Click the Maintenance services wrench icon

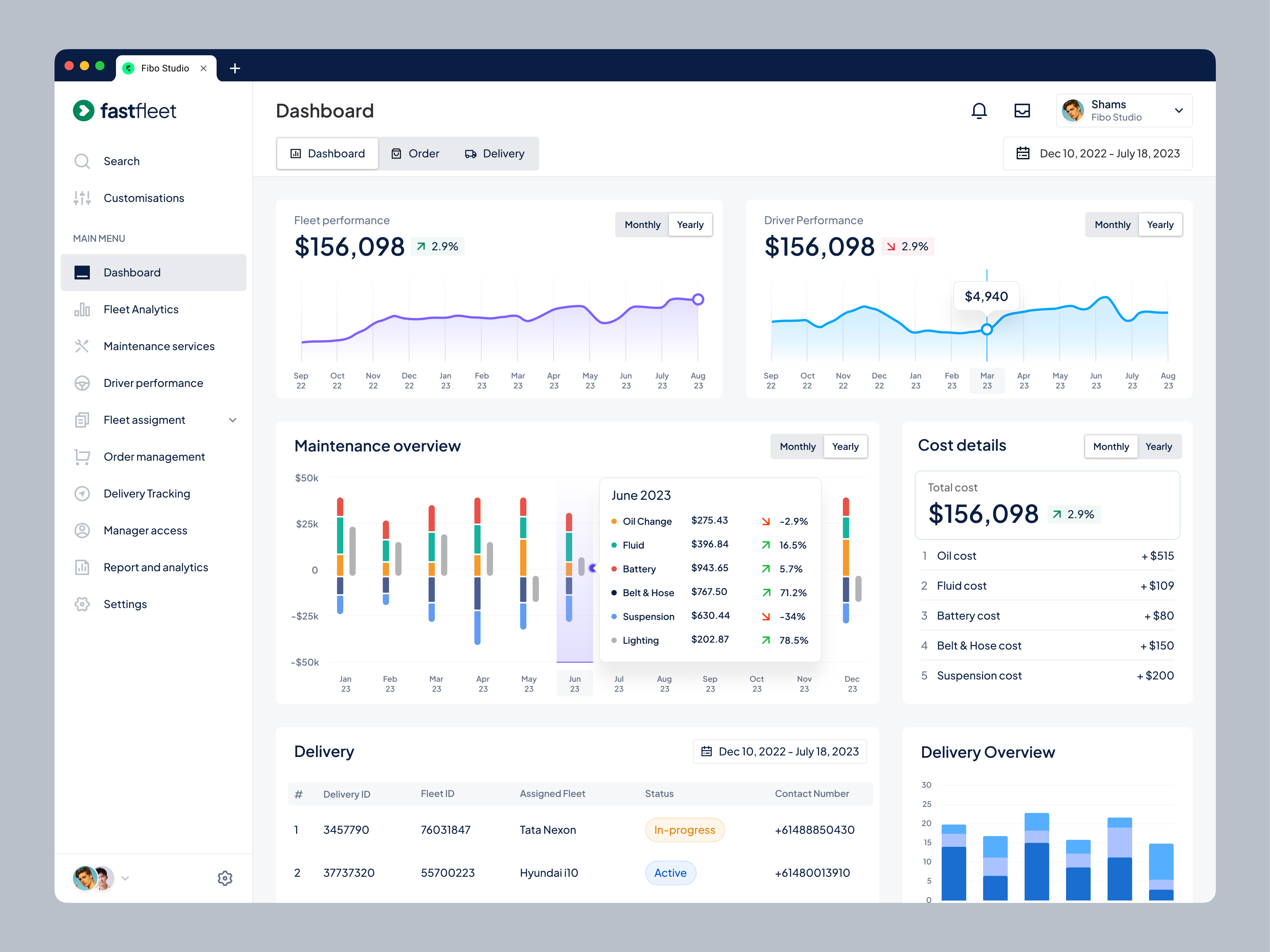point(82,346)
